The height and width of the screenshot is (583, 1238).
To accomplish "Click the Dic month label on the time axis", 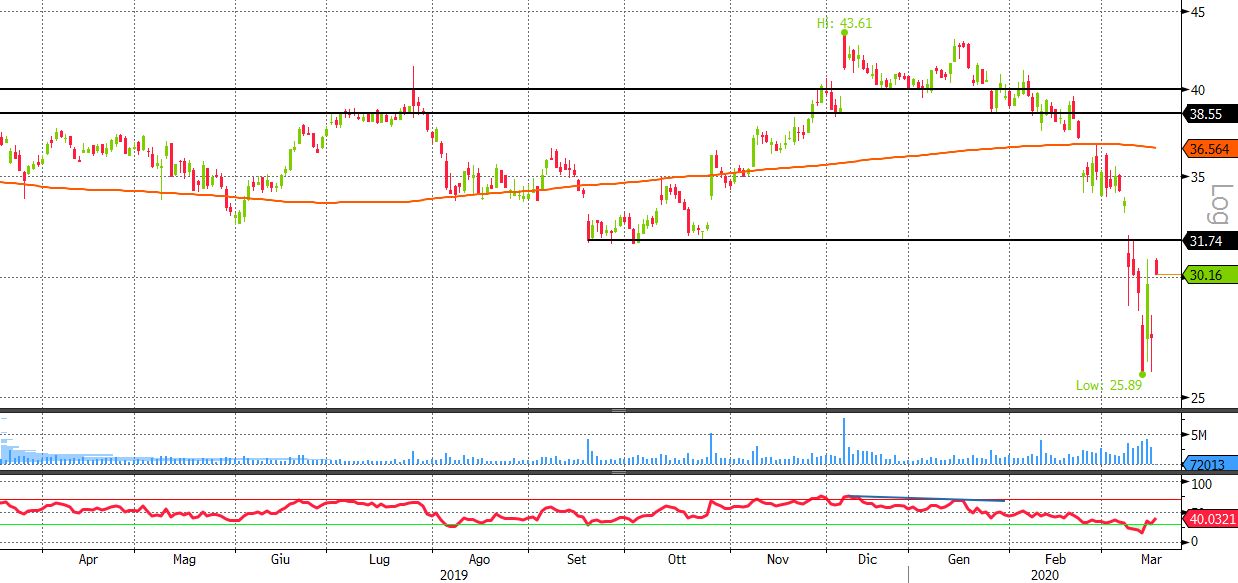I will (868, 562).
